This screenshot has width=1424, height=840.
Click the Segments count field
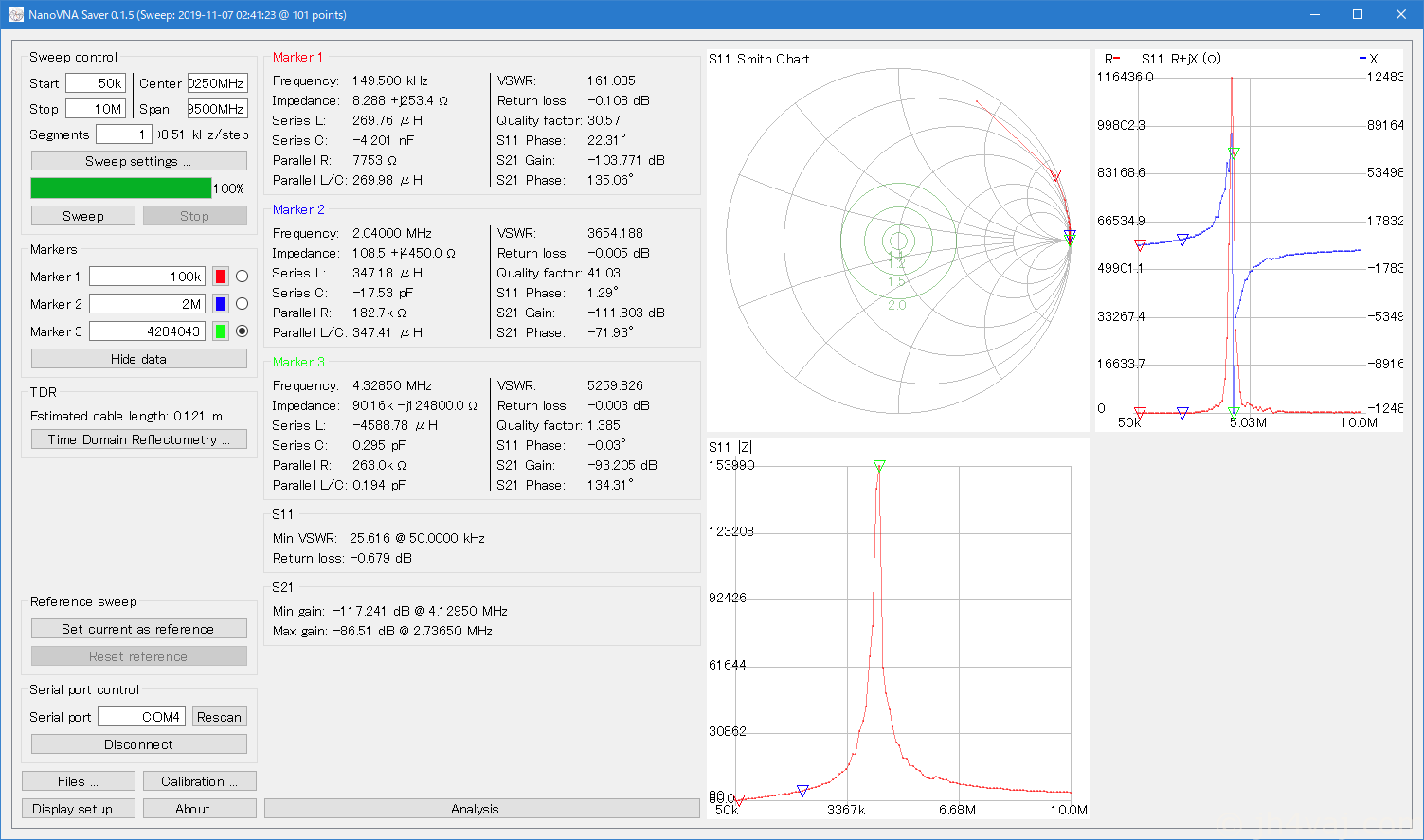coord(123,134)
